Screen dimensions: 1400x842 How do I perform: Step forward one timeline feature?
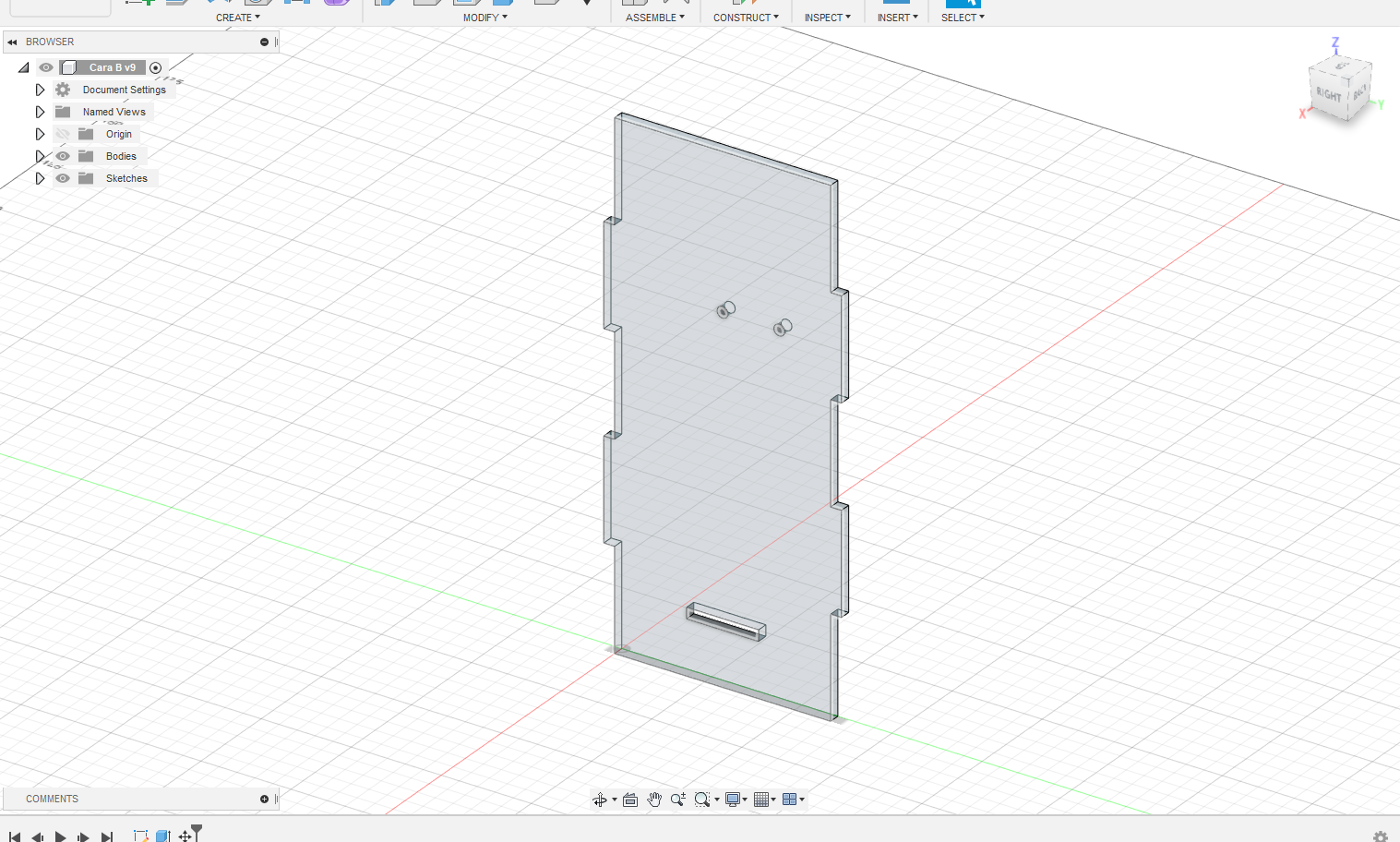pyautogui.click(x=84, y=836)
